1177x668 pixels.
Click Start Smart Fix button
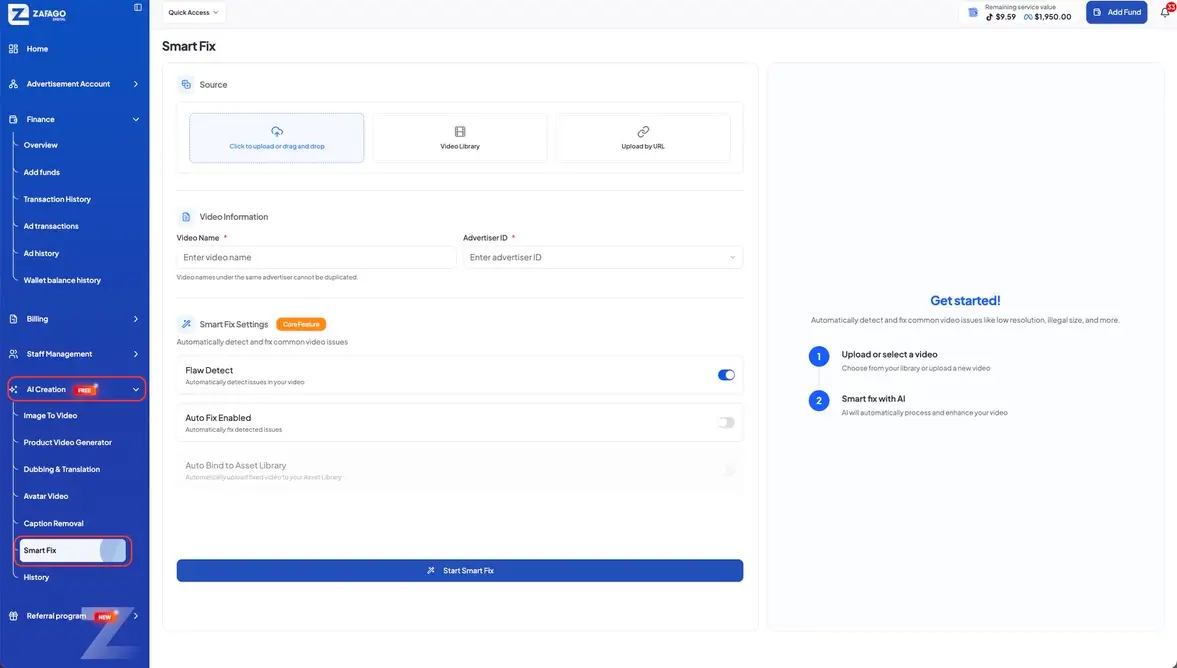pyautogui.click(x=460, y=570)
